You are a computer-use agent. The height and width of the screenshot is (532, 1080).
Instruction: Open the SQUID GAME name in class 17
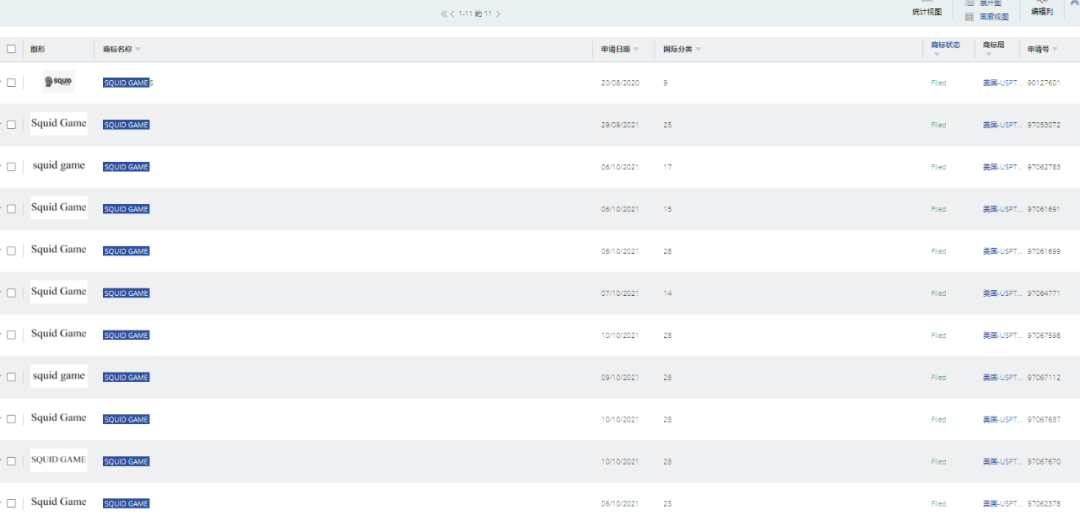(x=126, y=167)
